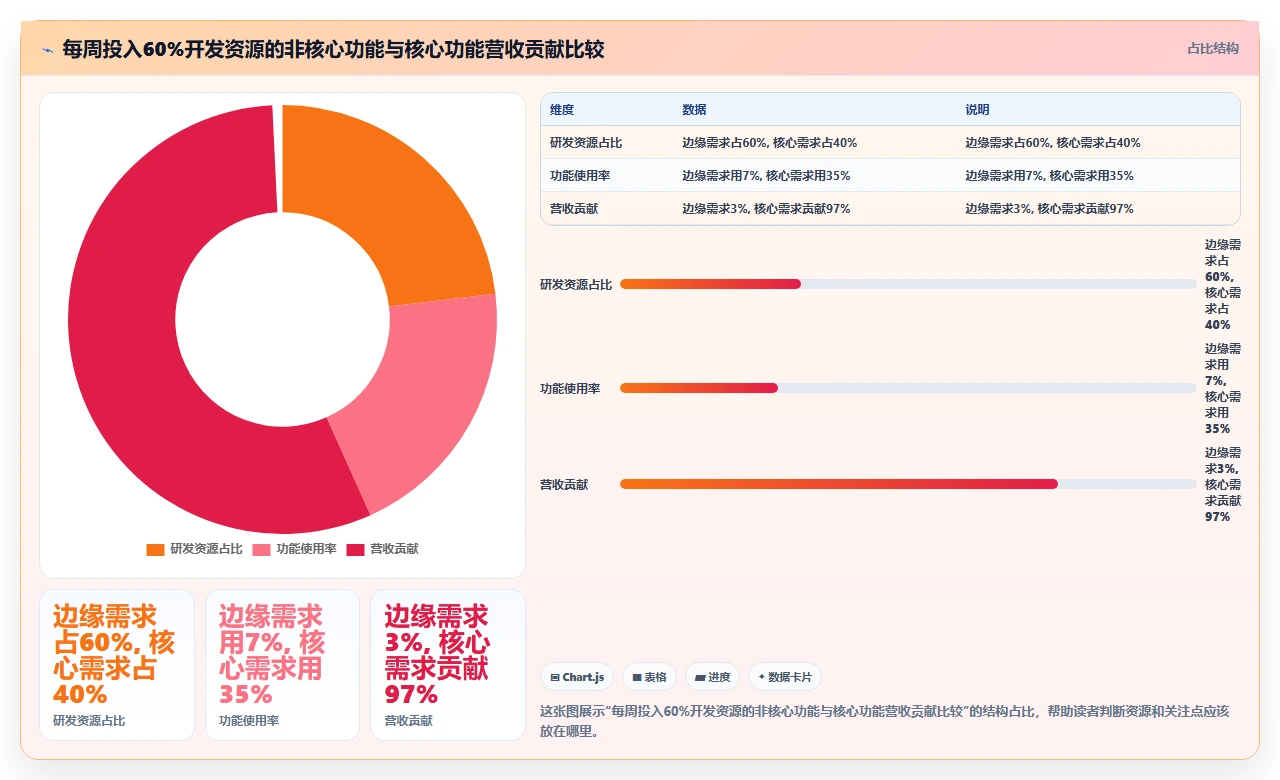Open the orange 研发资源占比 data card
The height and width of the screenshot is (780, 1280).
point(117,665)
